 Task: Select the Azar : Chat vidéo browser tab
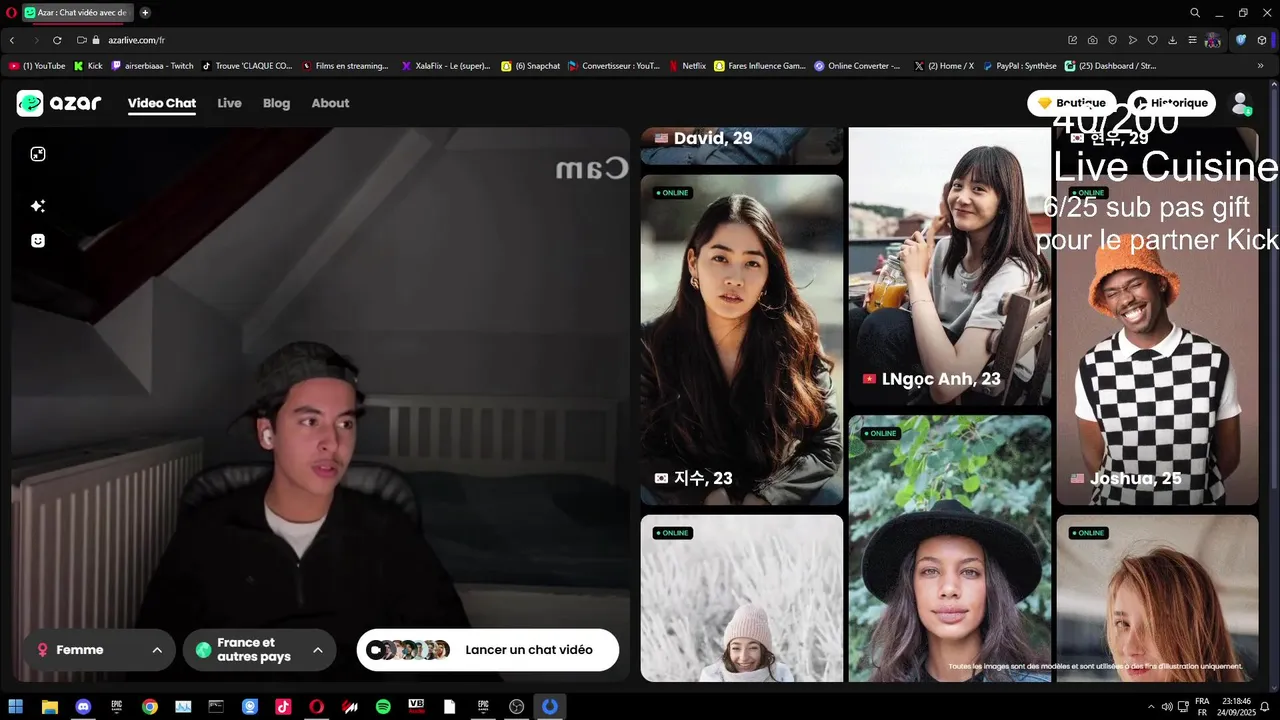point(77,13)
